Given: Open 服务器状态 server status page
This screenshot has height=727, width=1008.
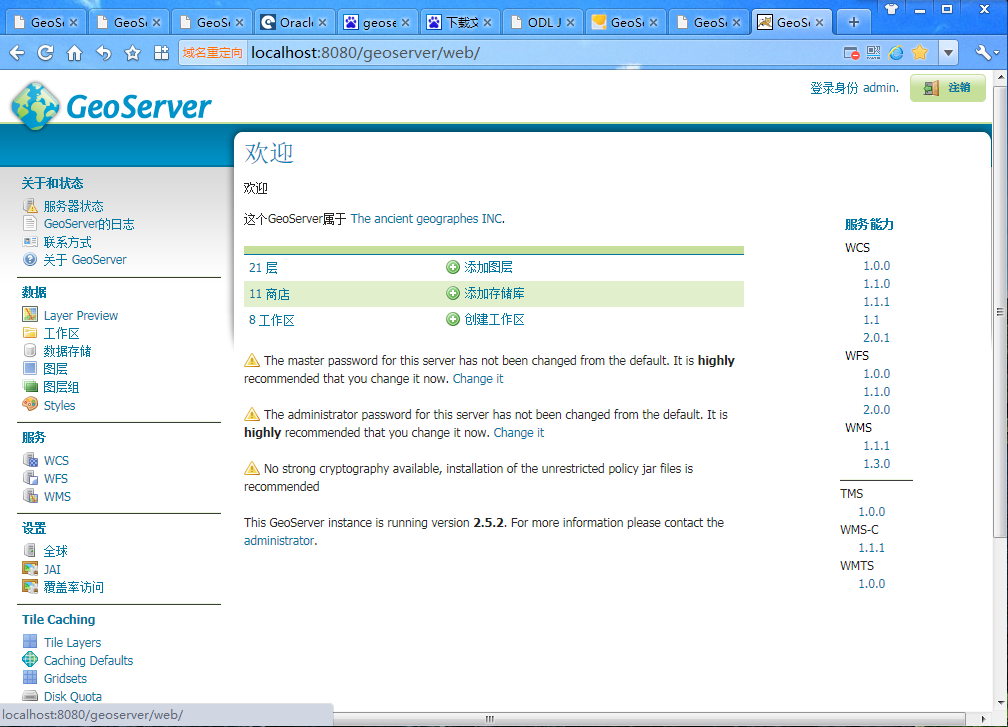Looking at the screenshot, I should [x=73, y=206].
